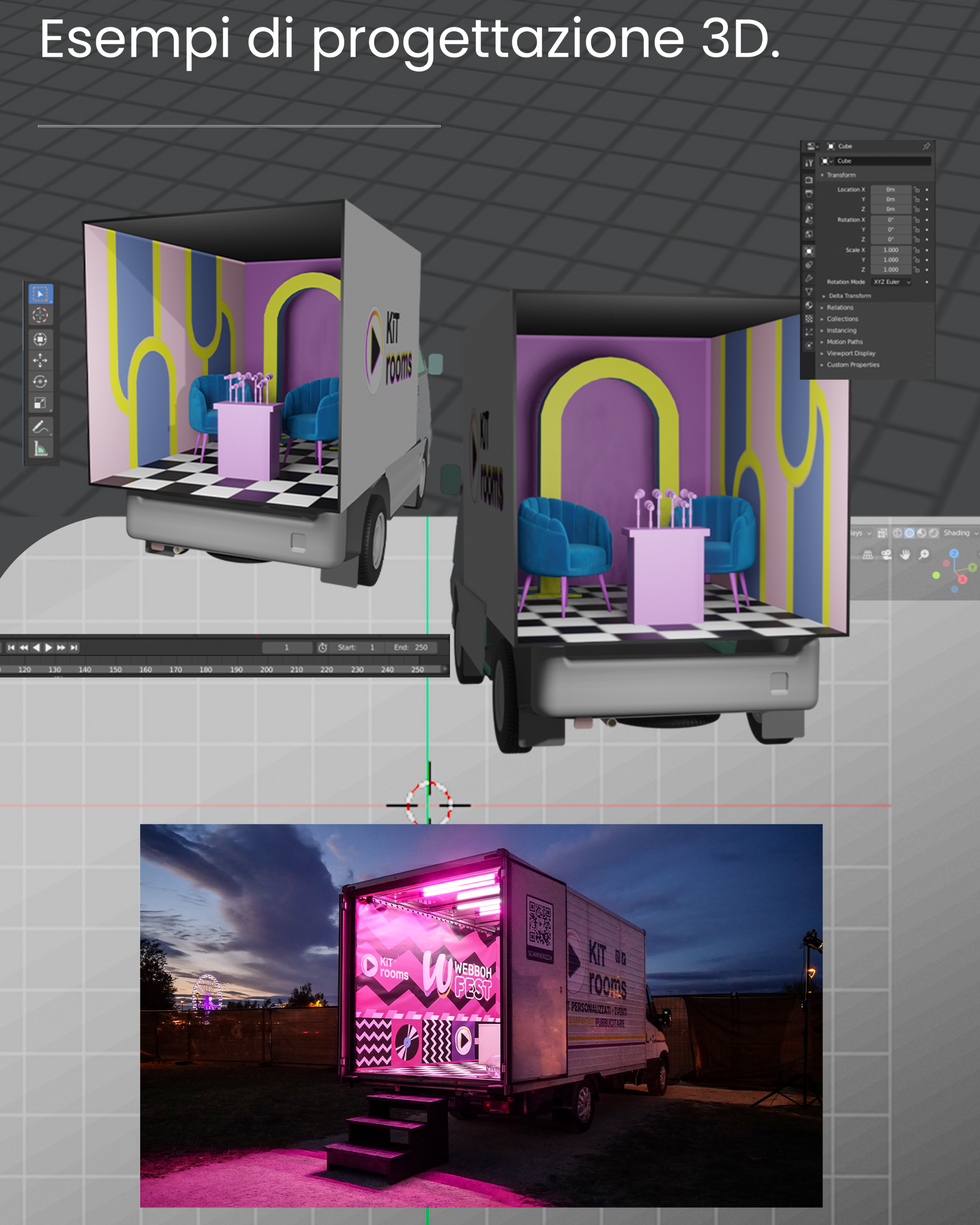The image size is (980, 1225).
Task: Toggle X-ray display in viewport header
Action: tap(882, 533)
